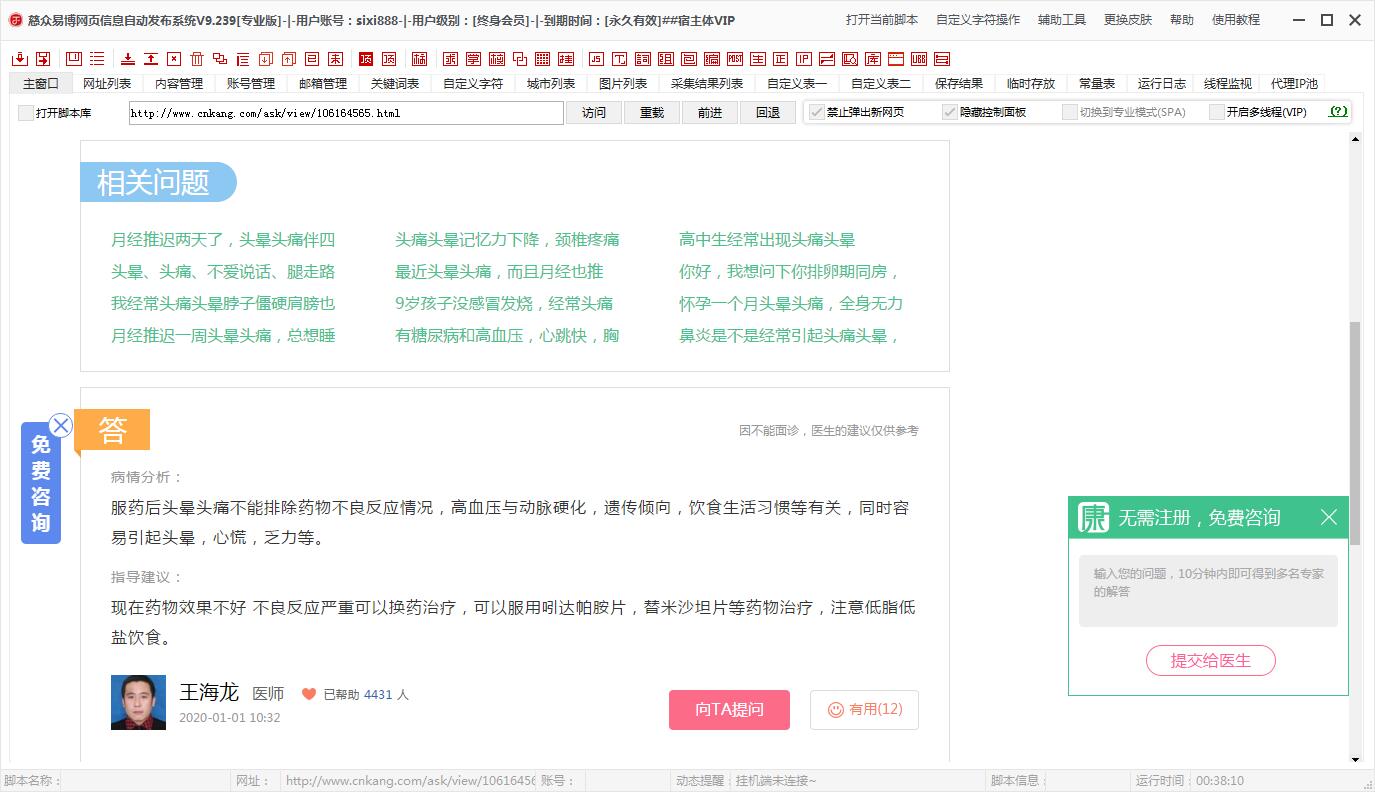
Task: Click the underlined upload arrow icon
Action: point(151,59)
